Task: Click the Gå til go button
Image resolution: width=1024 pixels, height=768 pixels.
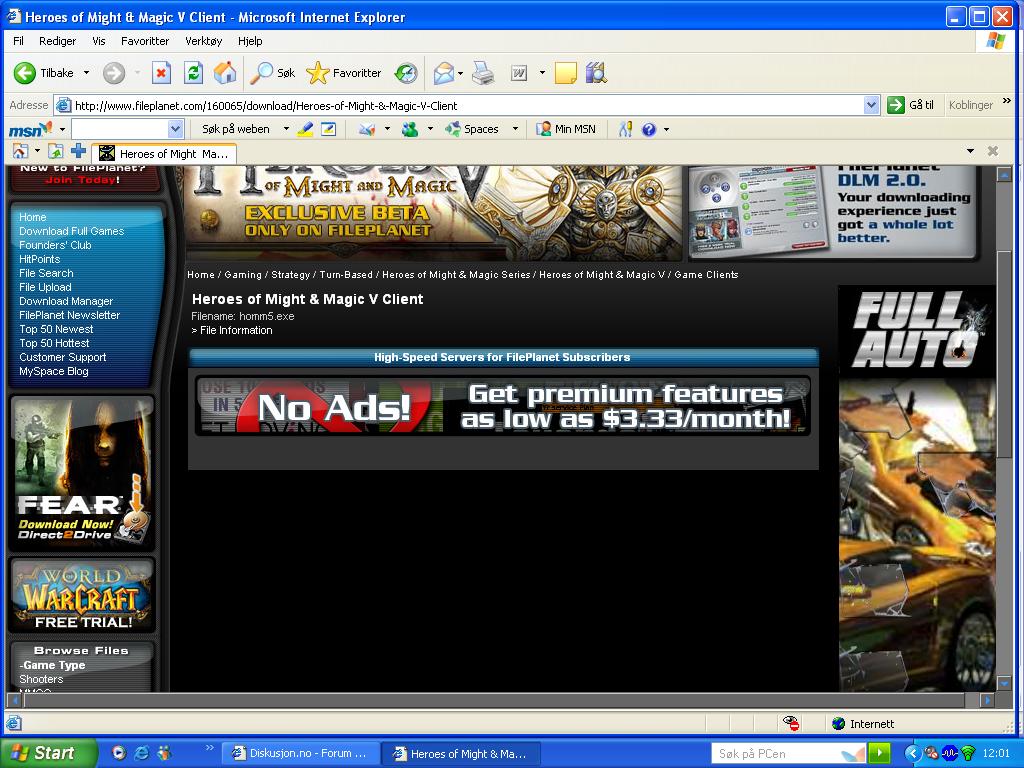Action: pos(912,104)
